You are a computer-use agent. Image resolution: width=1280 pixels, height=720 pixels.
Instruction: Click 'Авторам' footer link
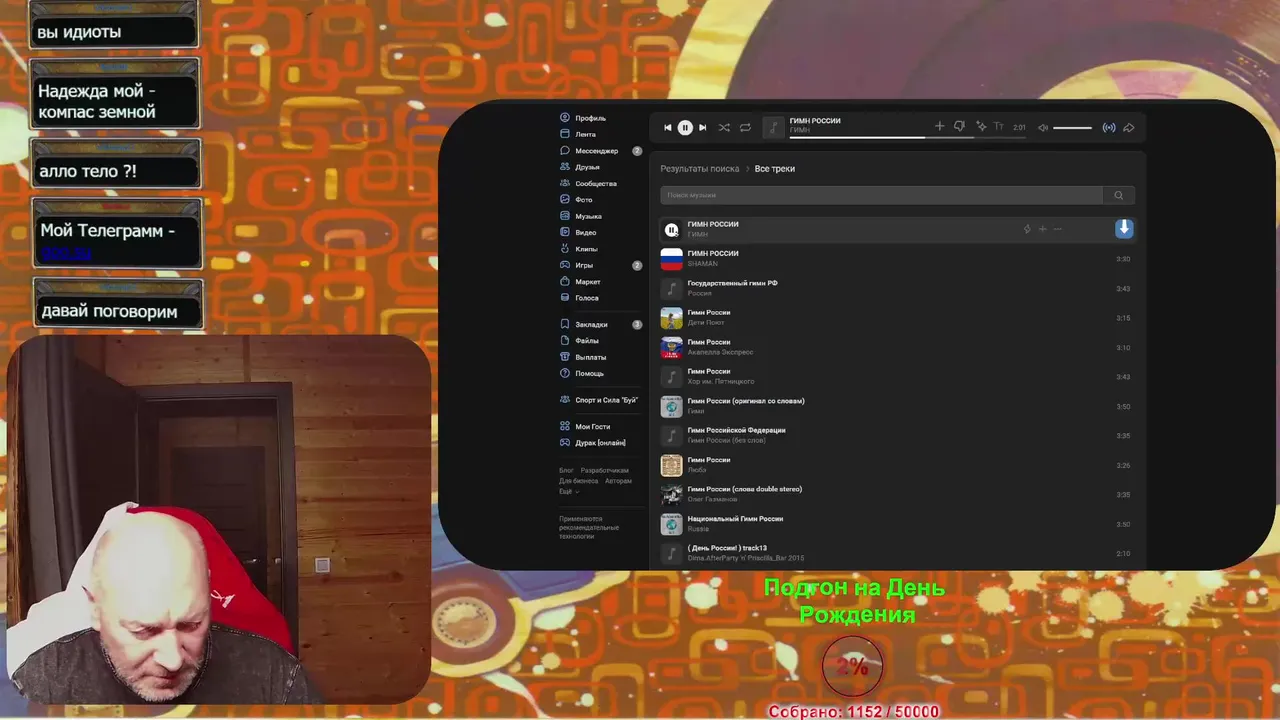618,481
